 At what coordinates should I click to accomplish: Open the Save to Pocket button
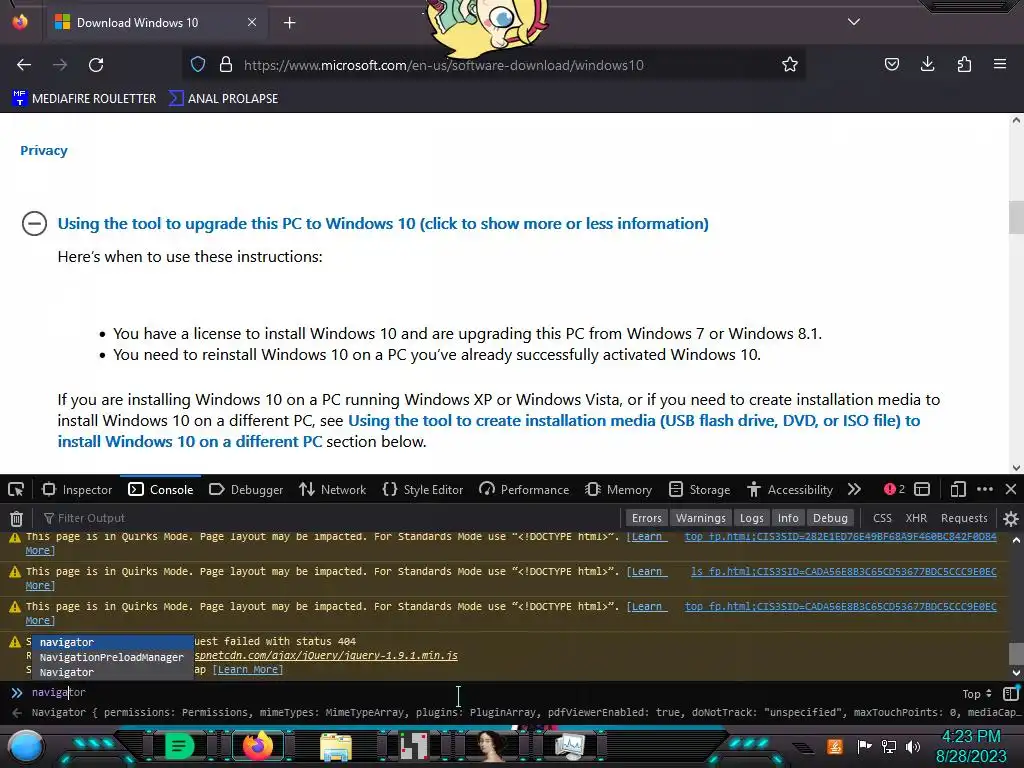891,65
